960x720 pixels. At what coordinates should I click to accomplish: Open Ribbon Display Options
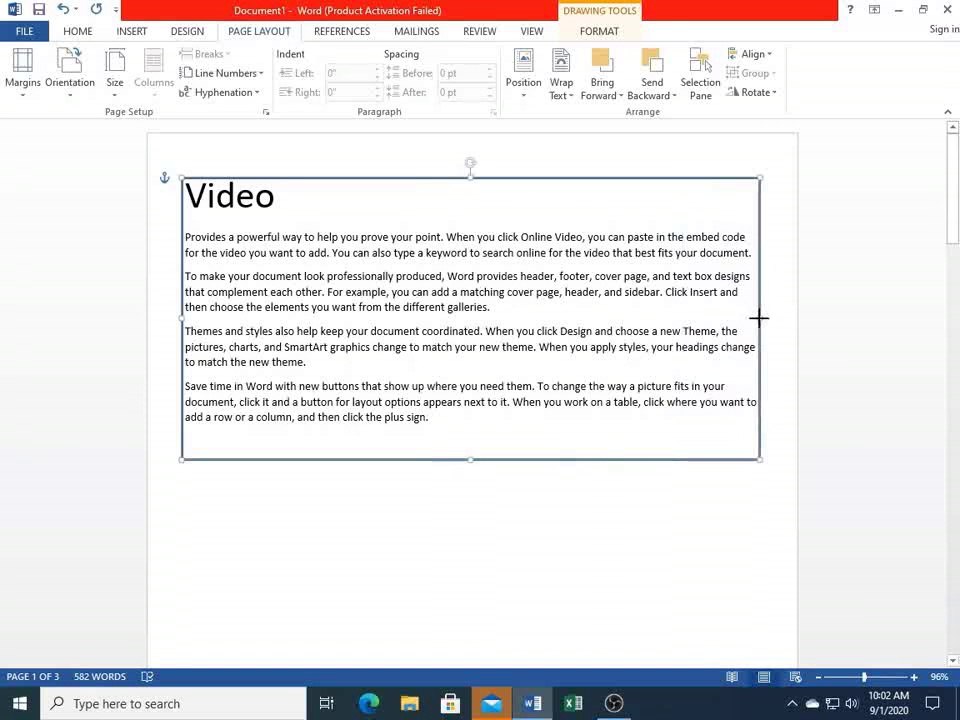875,9
